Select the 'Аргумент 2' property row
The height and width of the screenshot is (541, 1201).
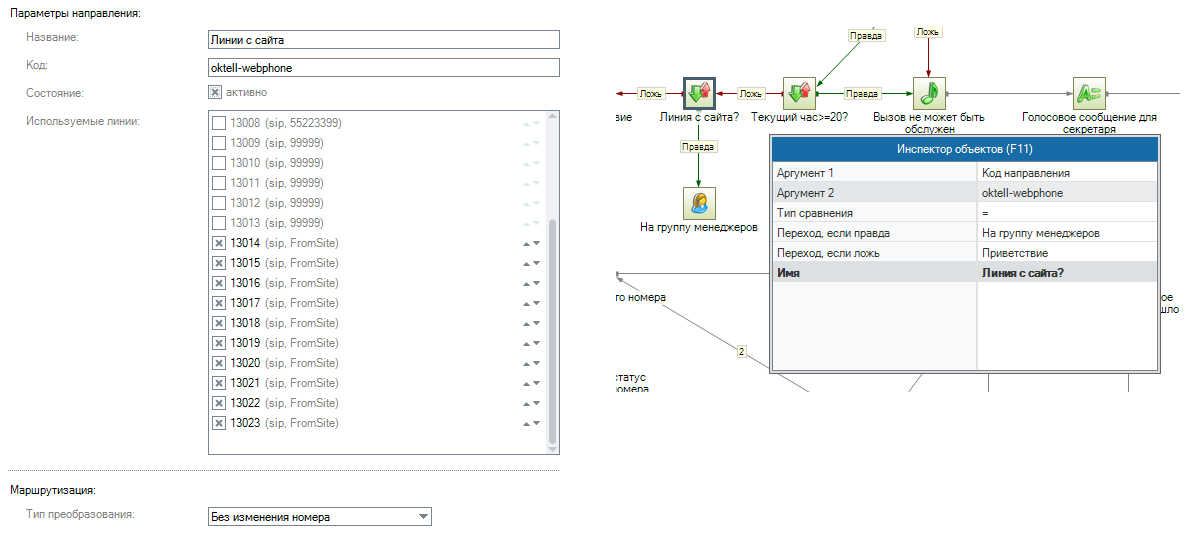(964, 193)
